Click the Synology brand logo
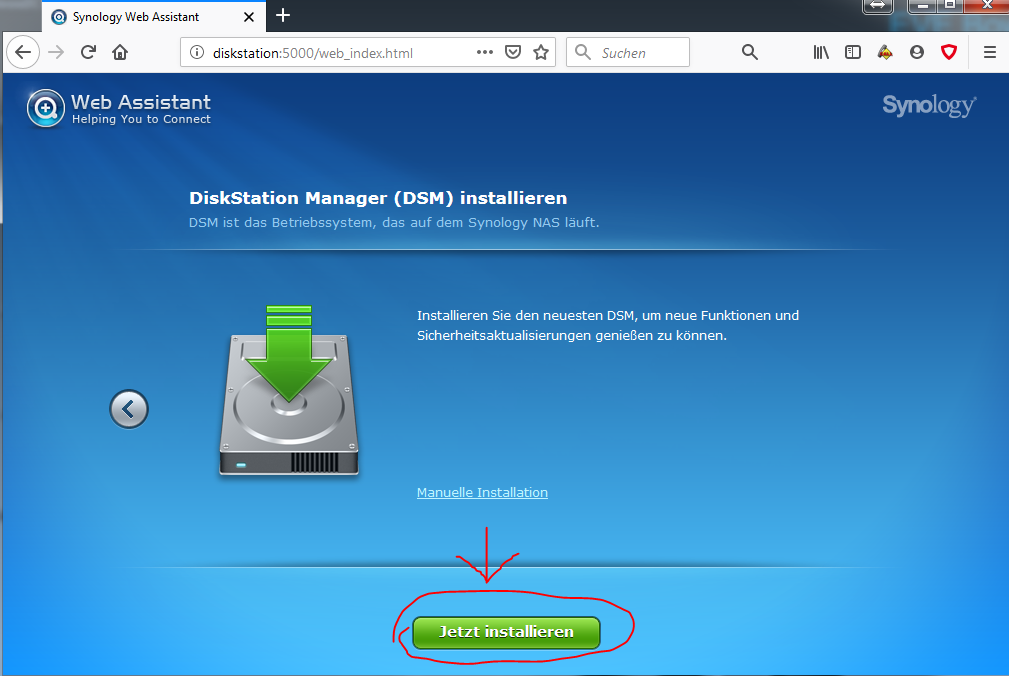 pos(929,106)
